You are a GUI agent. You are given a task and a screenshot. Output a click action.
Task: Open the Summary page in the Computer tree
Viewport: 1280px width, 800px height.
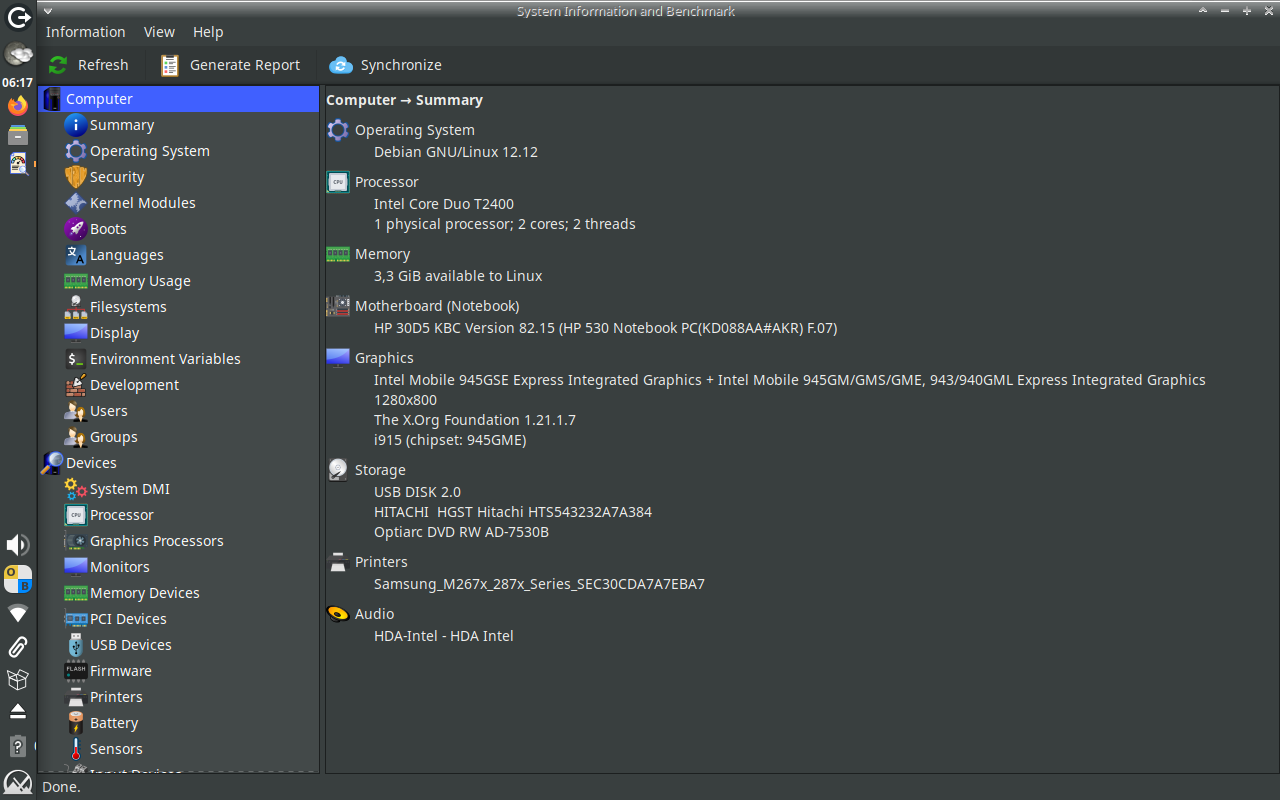coord(121,125)
